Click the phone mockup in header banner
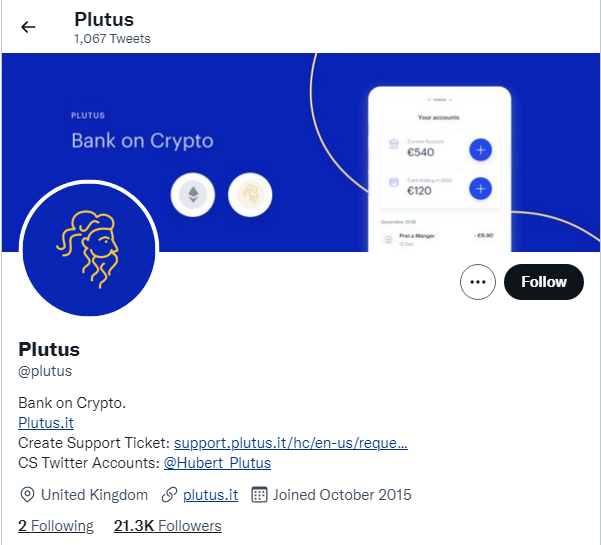Image resolution: width=601 pixels, height=545 pixels. (x=440, y=169)
